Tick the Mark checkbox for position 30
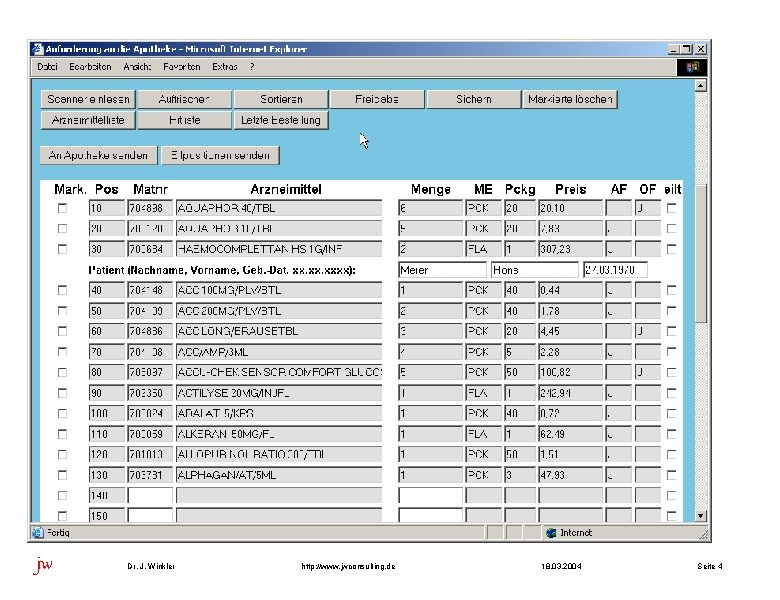 tap(62, 249)
